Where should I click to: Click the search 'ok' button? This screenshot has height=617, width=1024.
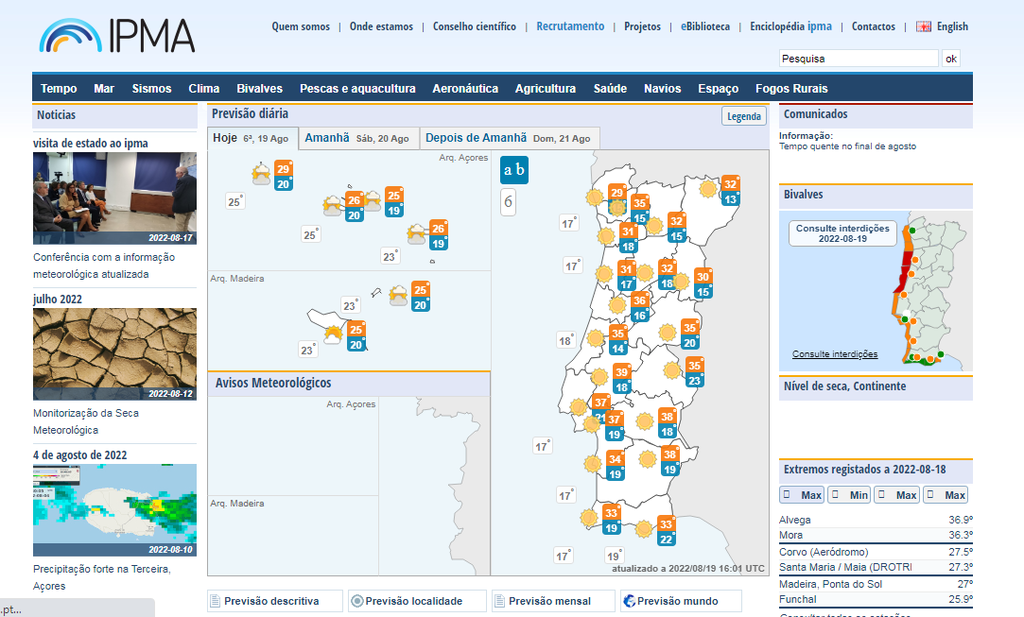tap(951, 59)
